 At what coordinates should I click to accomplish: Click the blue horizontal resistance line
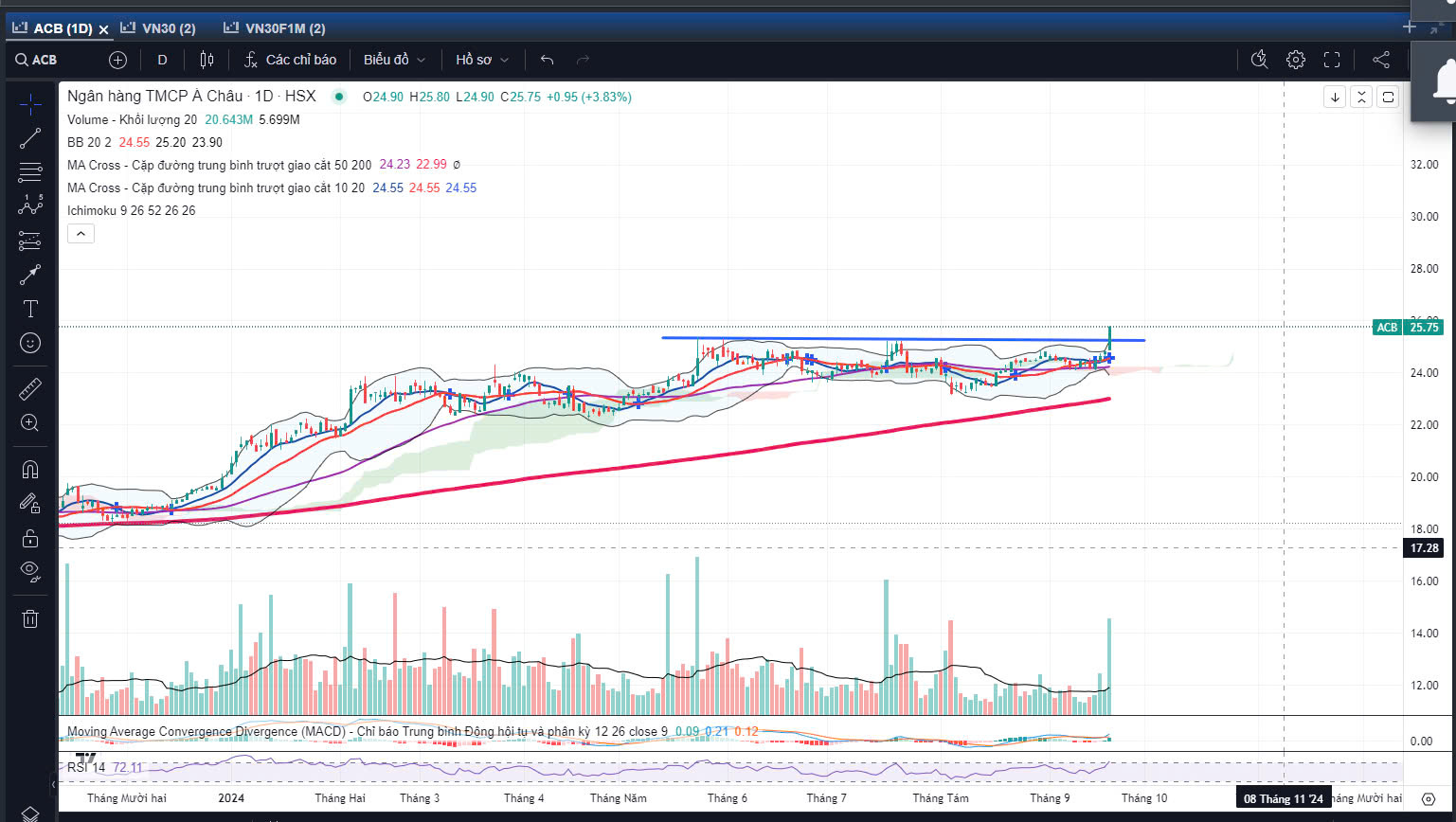[903, 338]
